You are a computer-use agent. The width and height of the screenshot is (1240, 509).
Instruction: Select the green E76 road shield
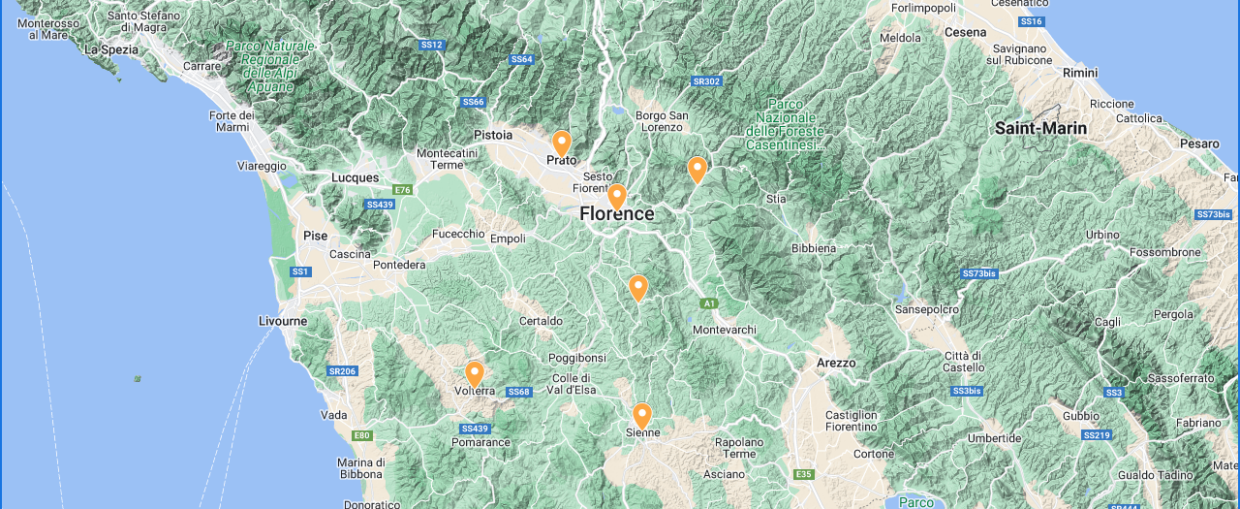(x=403, y=188)
